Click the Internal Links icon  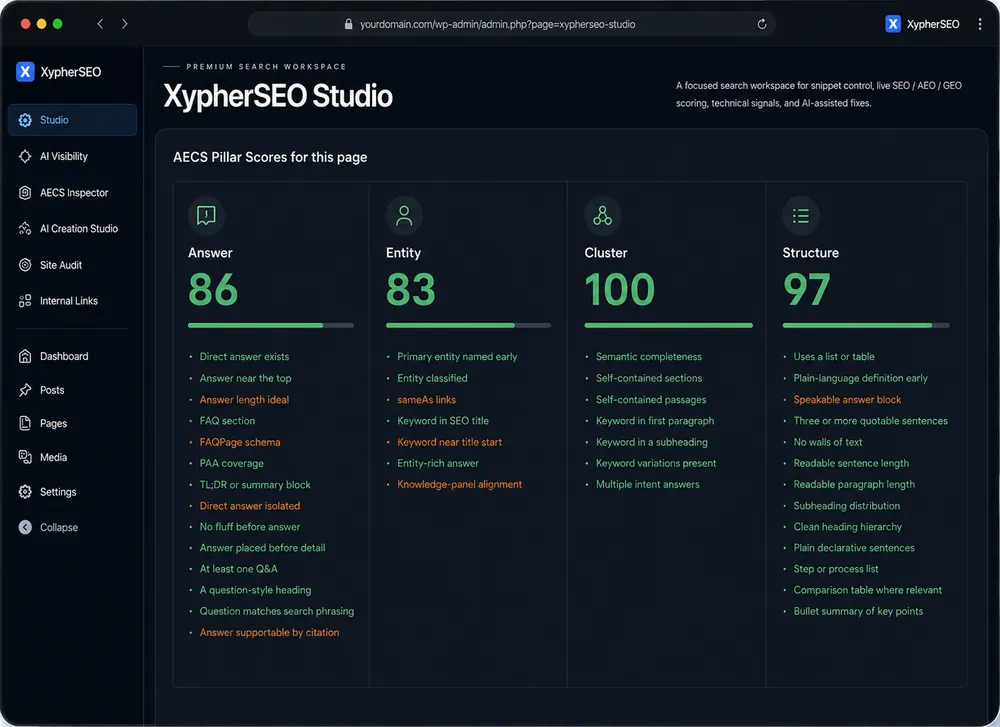[x=25, y=301]
